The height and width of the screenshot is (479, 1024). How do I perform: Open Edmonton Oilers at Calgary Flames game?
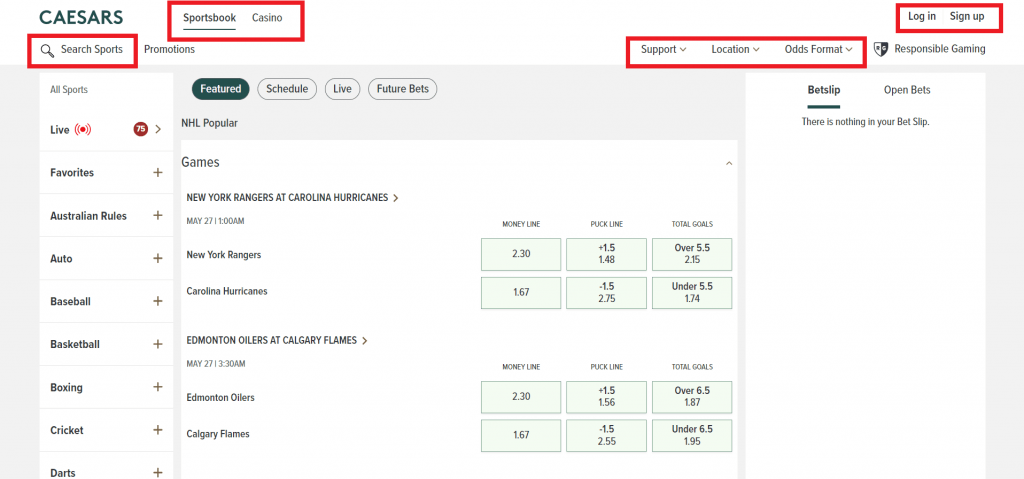pyautogui.click(x=277, y=340)
